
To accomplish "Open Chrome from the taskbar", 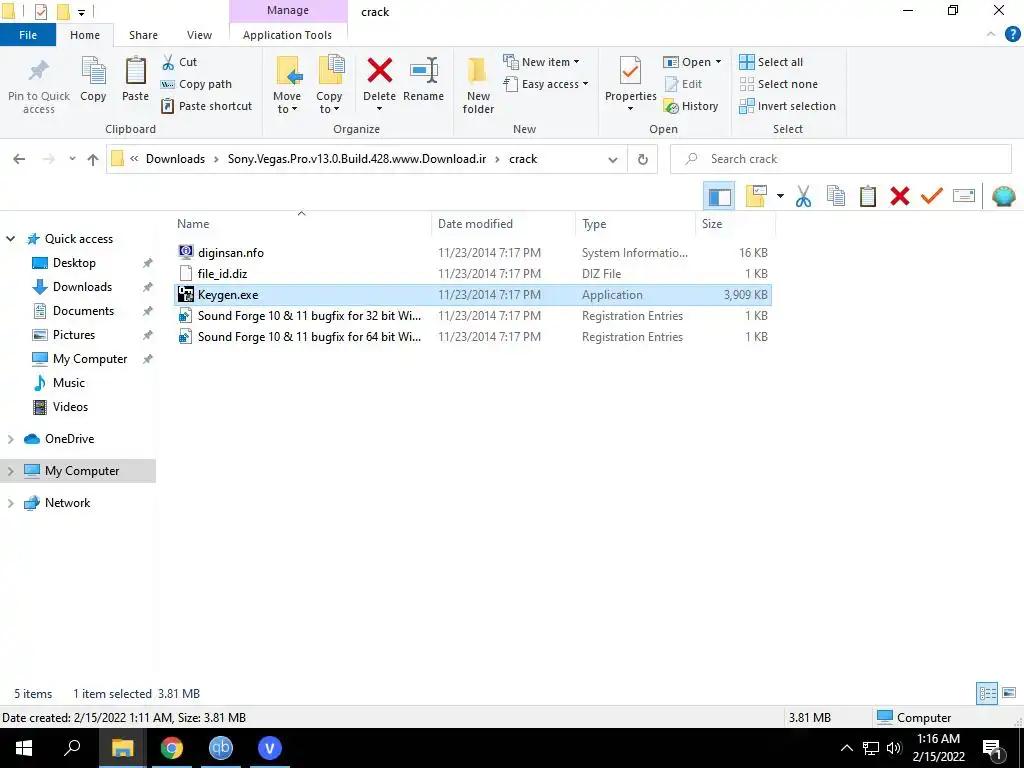I will coord(172,748).
